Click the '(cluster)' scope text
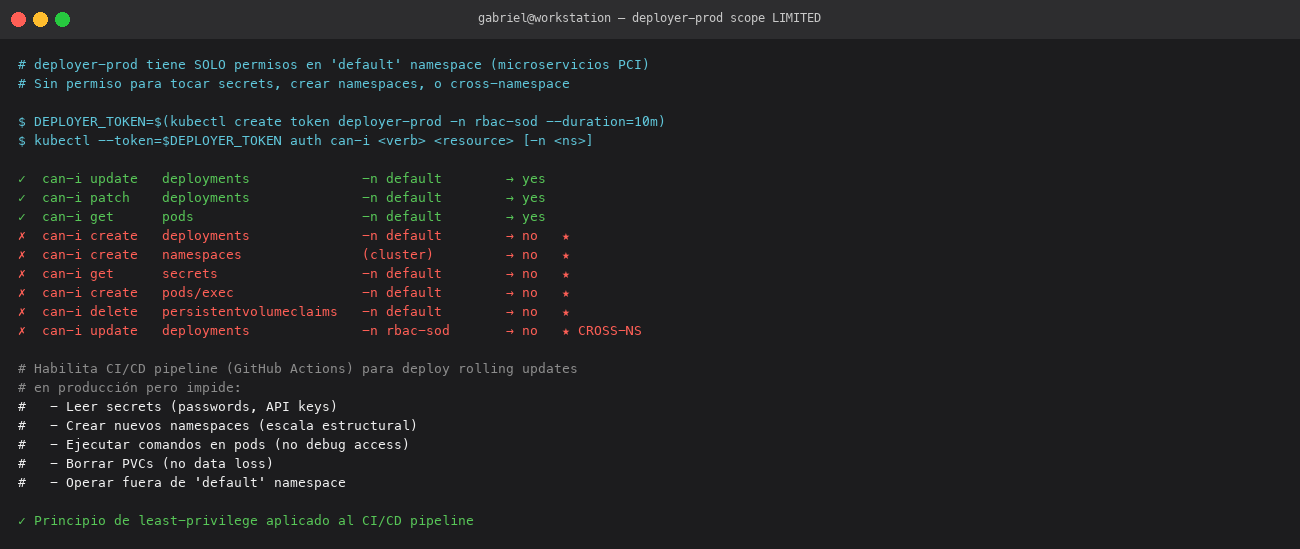1300x549 pixels. 398,255
